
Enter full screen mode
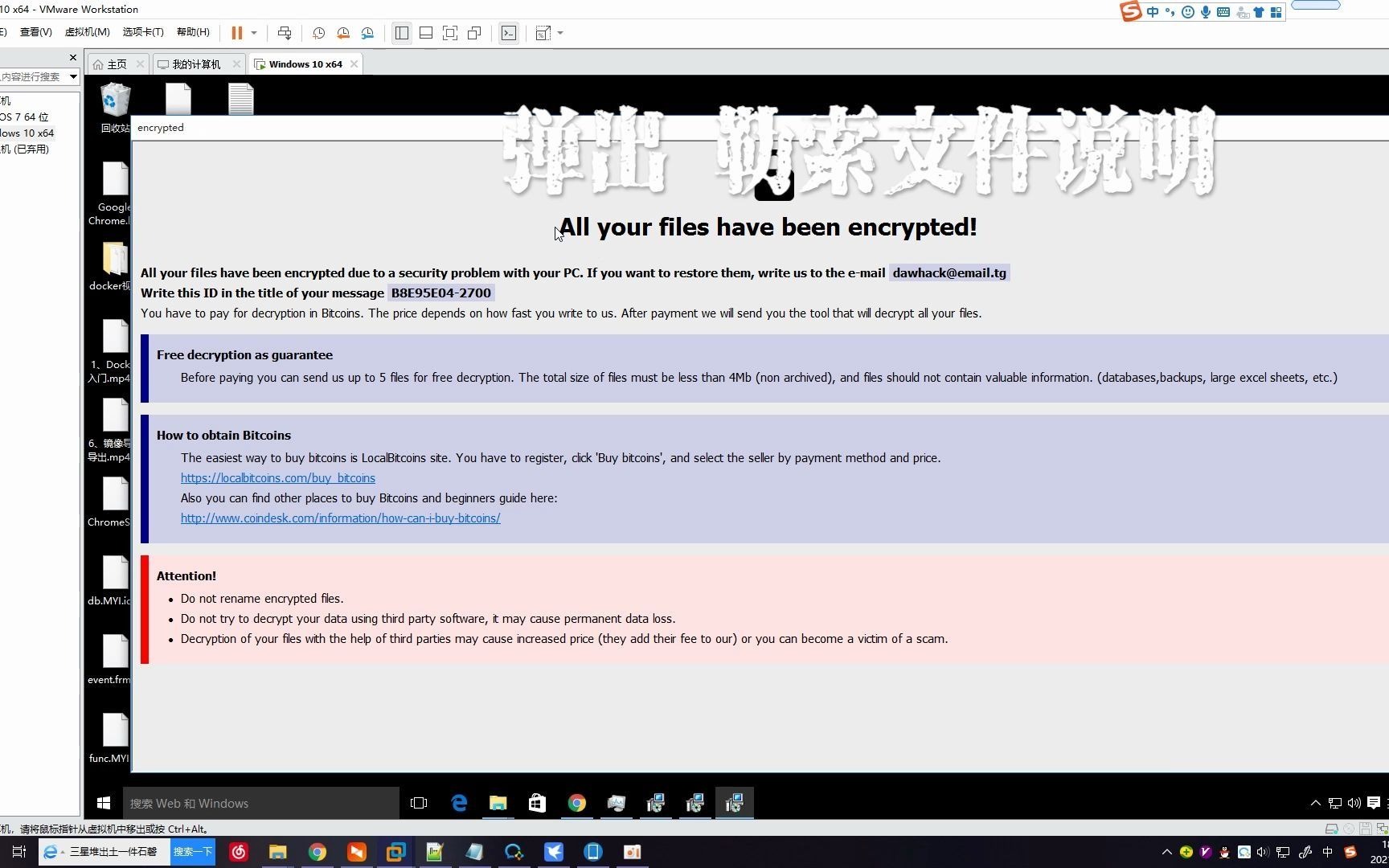(450, 33)
